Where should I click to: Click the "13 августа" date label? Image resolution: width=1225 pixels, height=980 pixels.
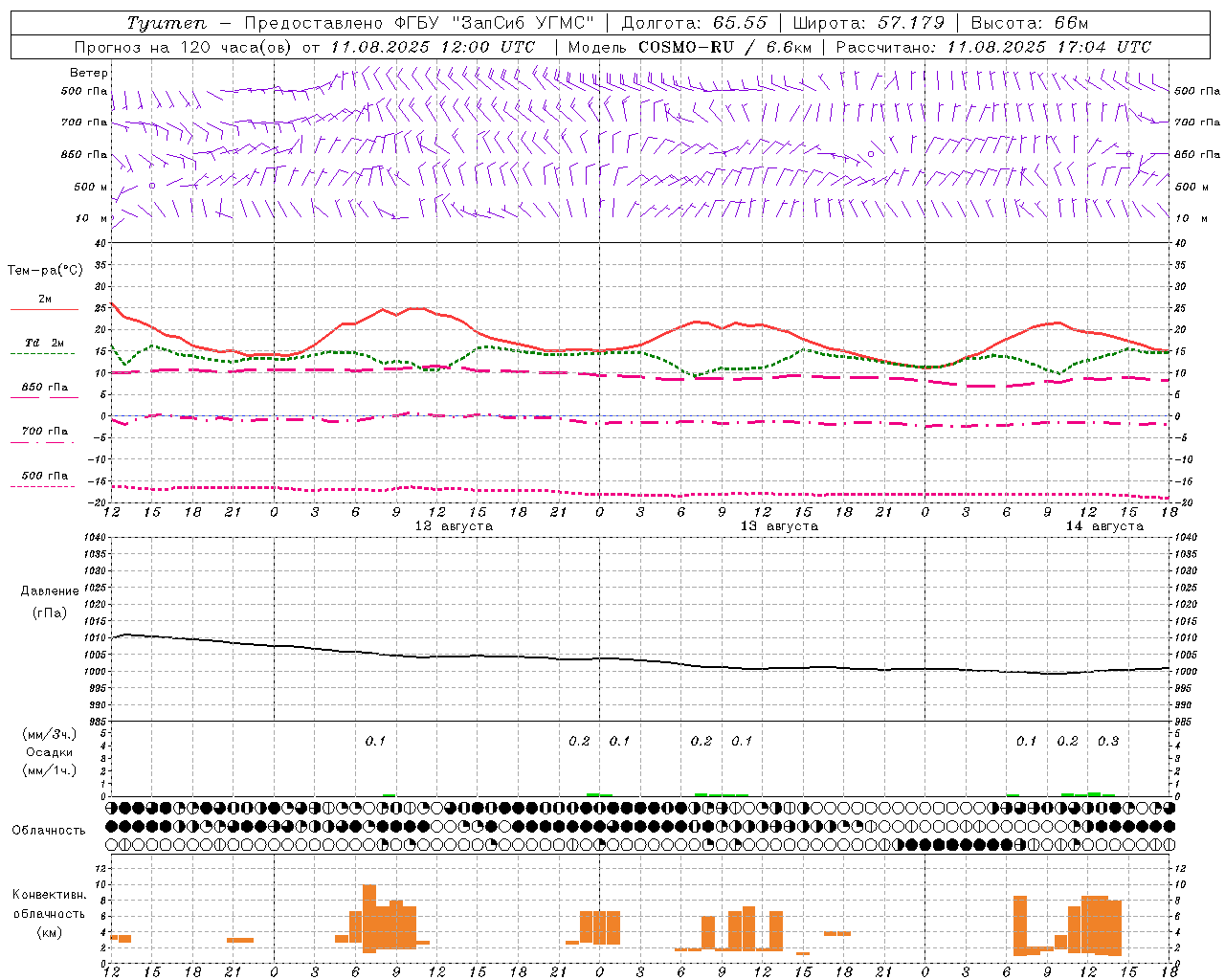click(x=779, y=526)
